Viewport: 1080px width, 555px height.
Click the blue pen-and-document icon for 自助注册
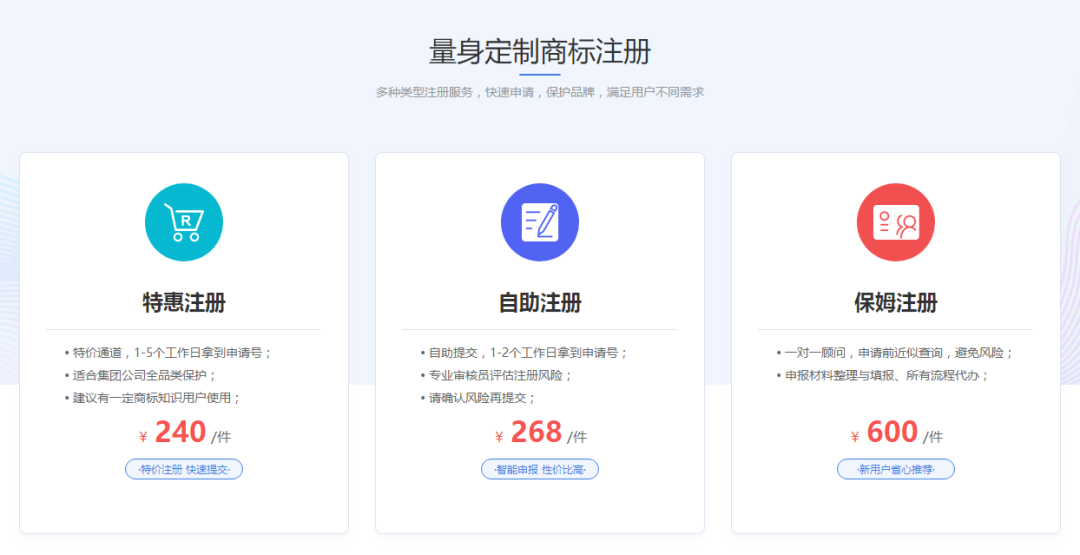(x=540, y=222)
